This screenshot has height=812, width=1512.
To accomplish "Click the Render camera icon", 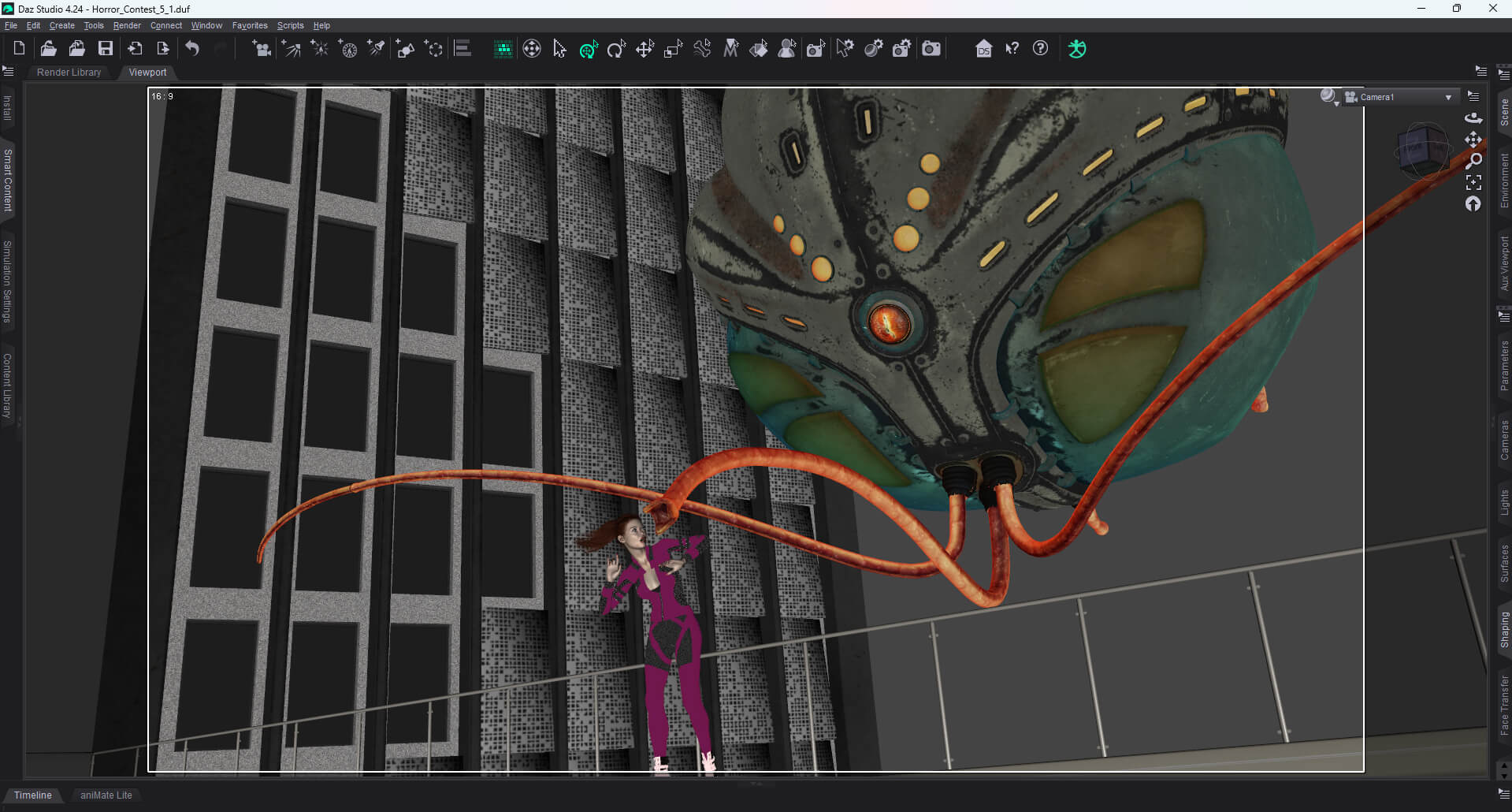I will 931,49.
